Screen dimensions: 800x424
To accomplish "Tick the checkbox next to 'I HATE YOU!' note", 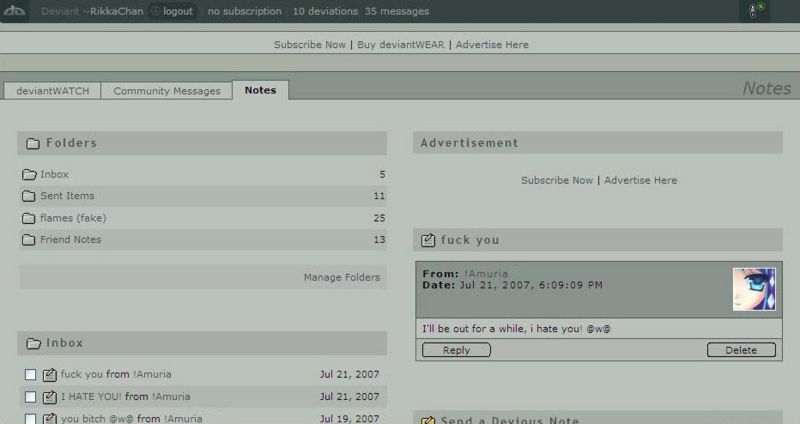I will (x=31, y=397).
